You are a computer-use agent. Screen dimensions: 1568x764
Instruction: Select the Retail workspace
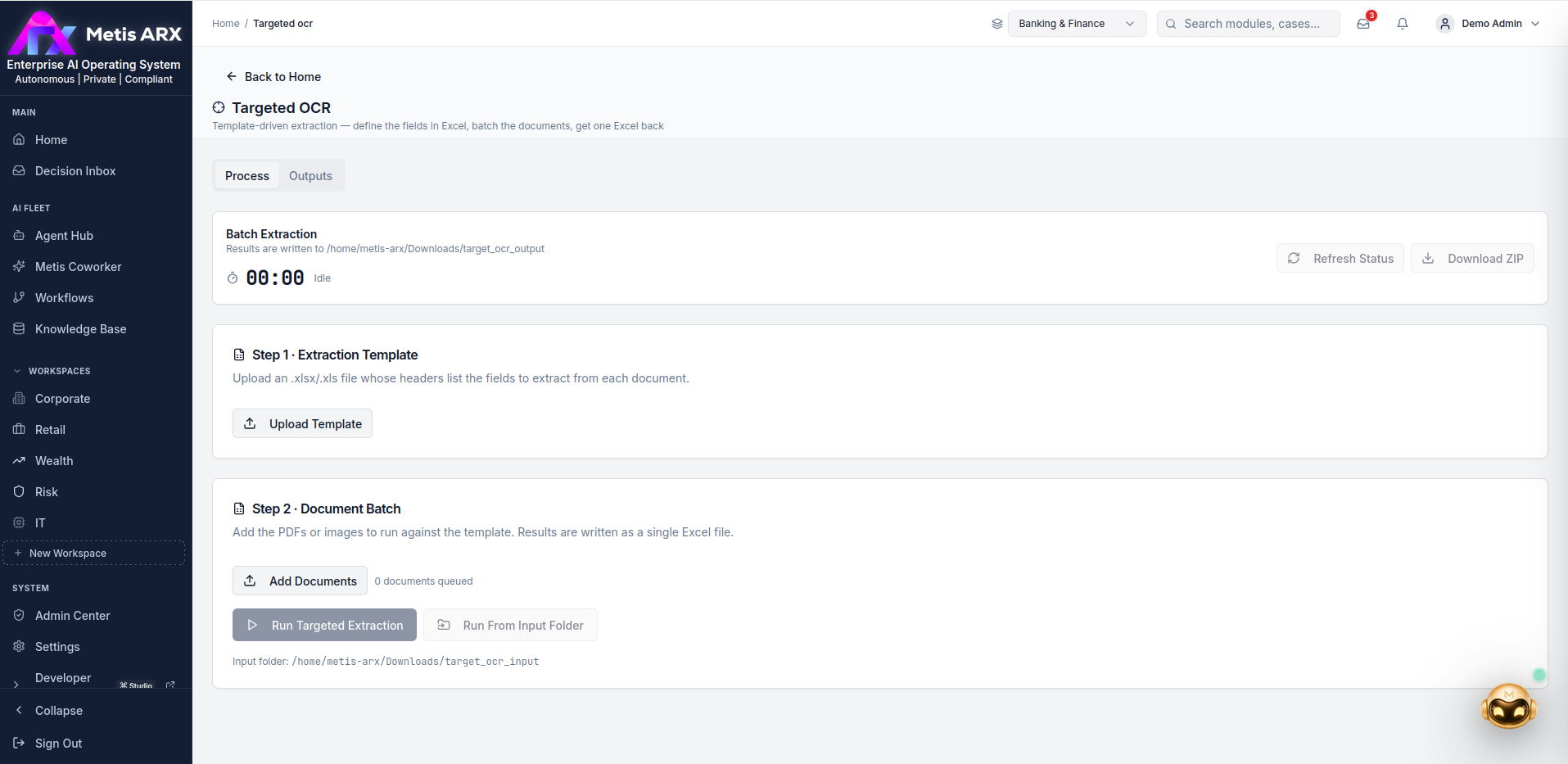pos(96,430)
